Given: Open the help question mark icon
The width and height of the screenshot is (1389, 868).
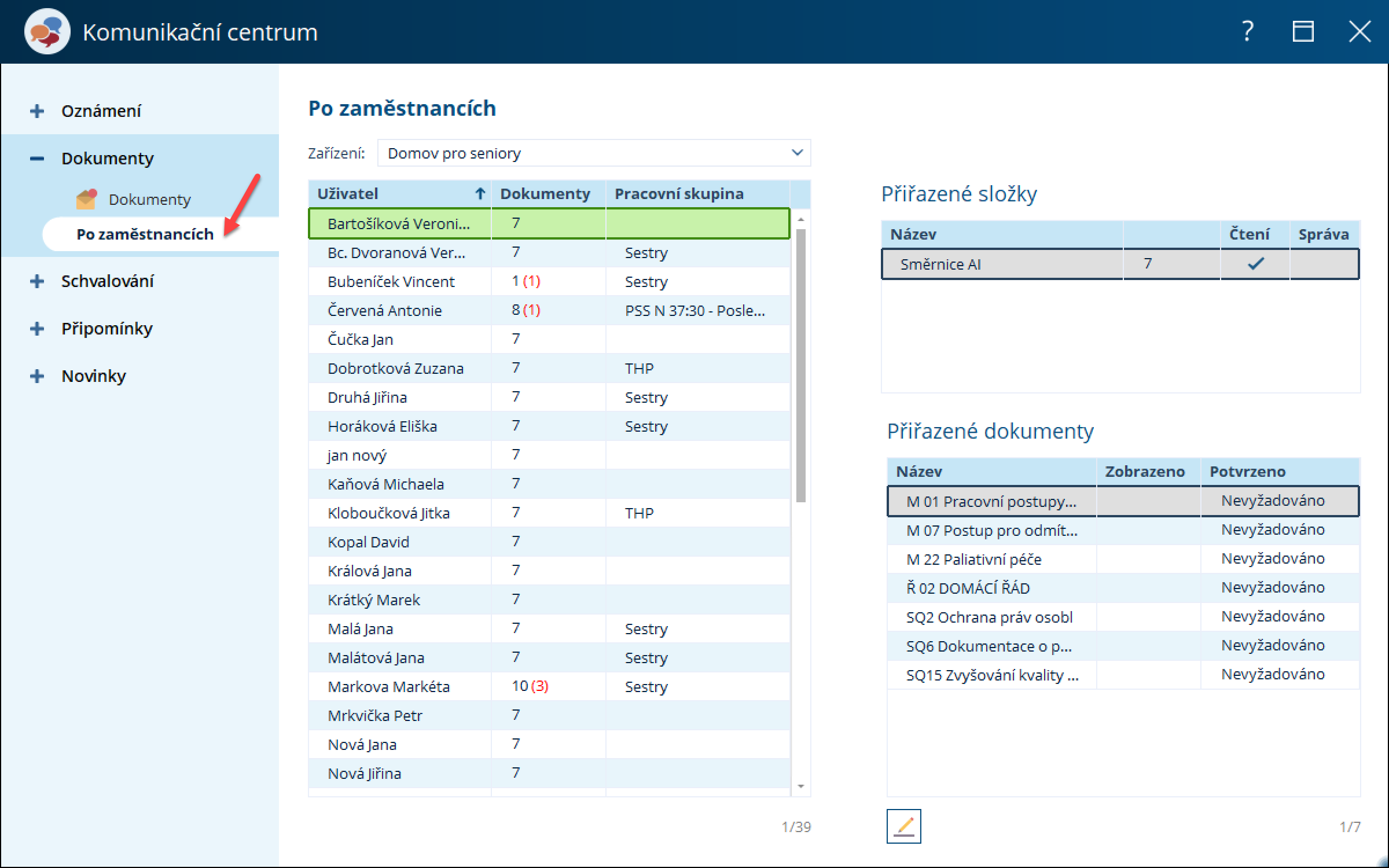Looking at the screenshot, I should click(x=1248, y=31).
